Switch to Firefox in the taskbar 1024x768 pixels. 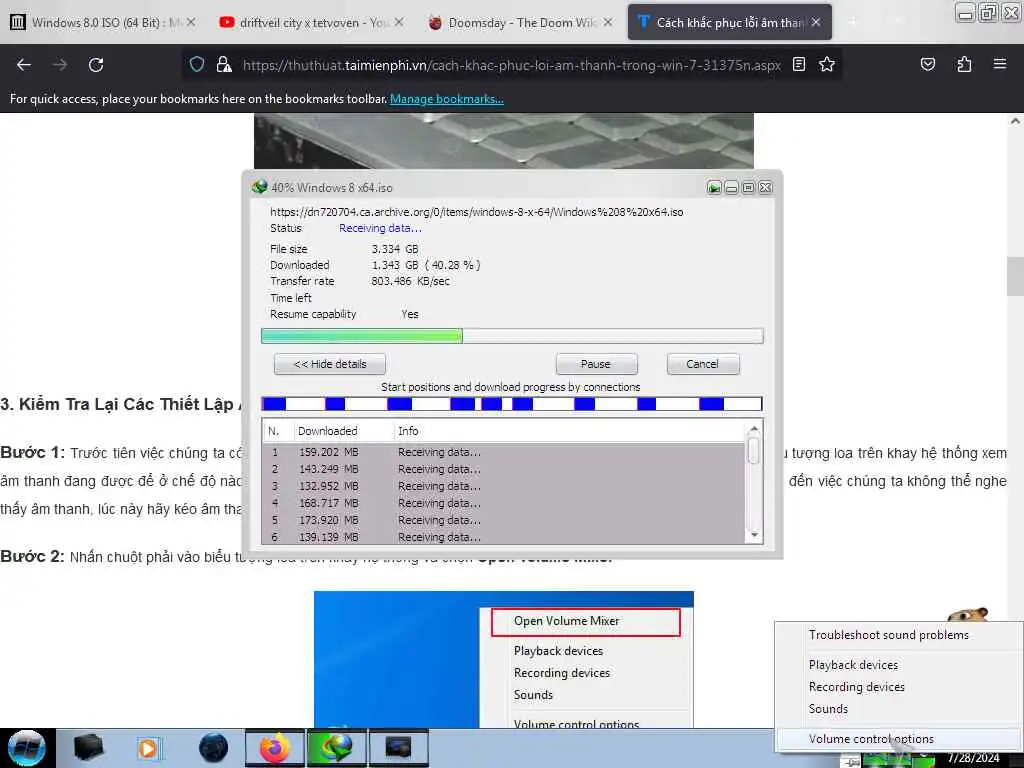click(x=275, y=748)
